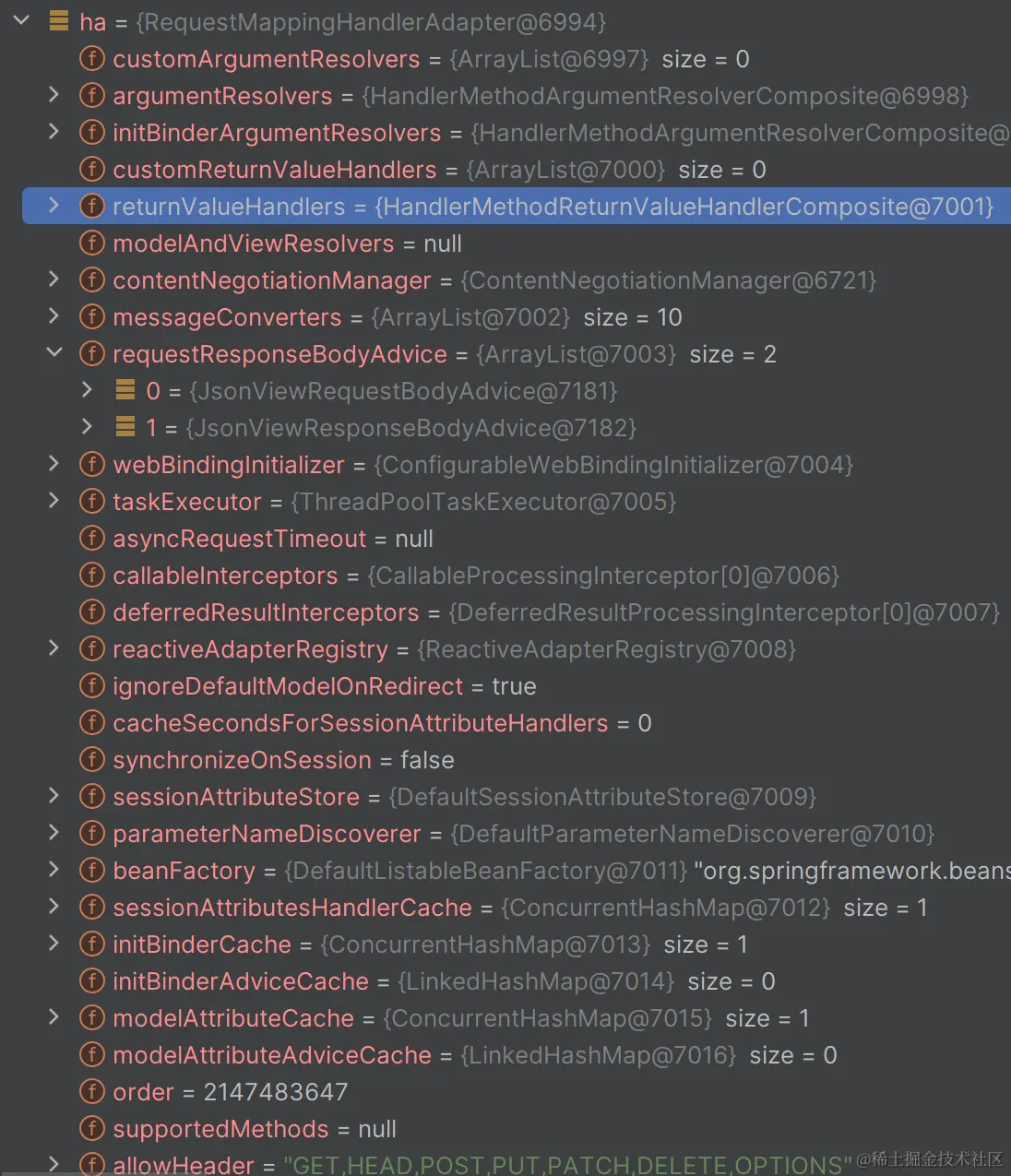This screenshot has width=1011, height=1176.
Task: Select the order field name
Action: point(143,1092)
